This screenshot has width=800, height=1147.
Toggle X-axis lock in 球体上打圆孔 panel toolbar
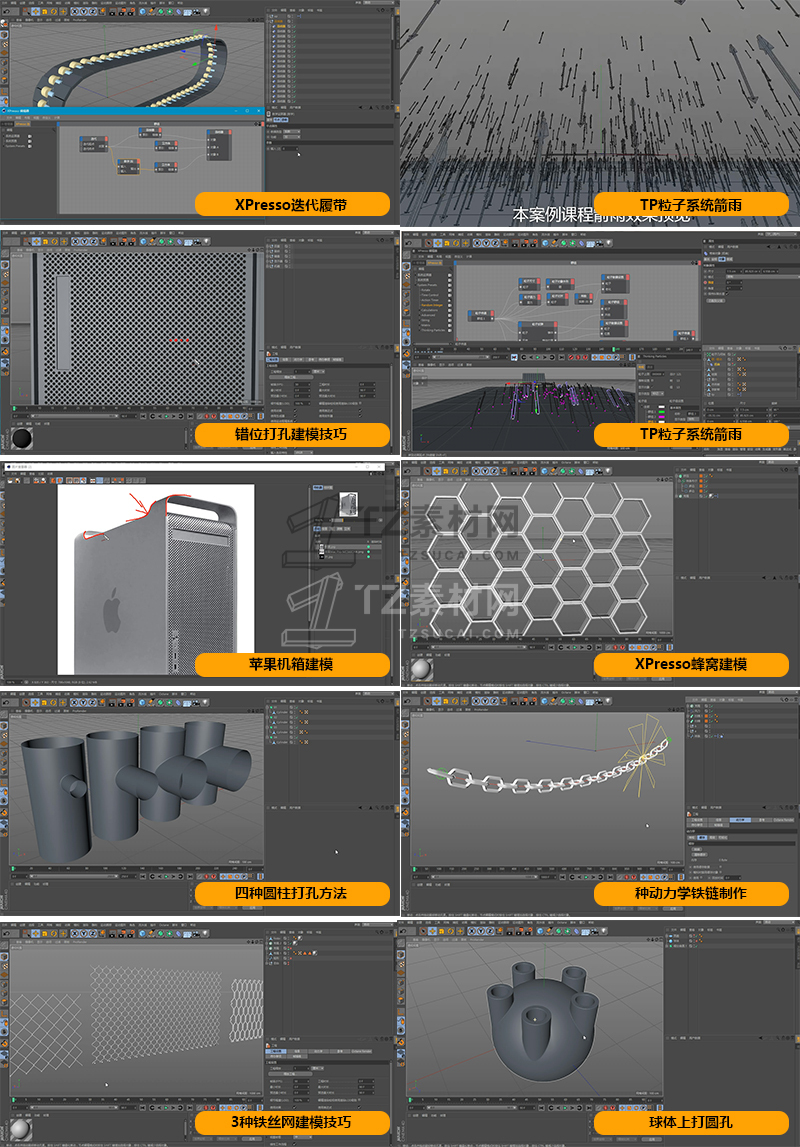pos(471,931)
